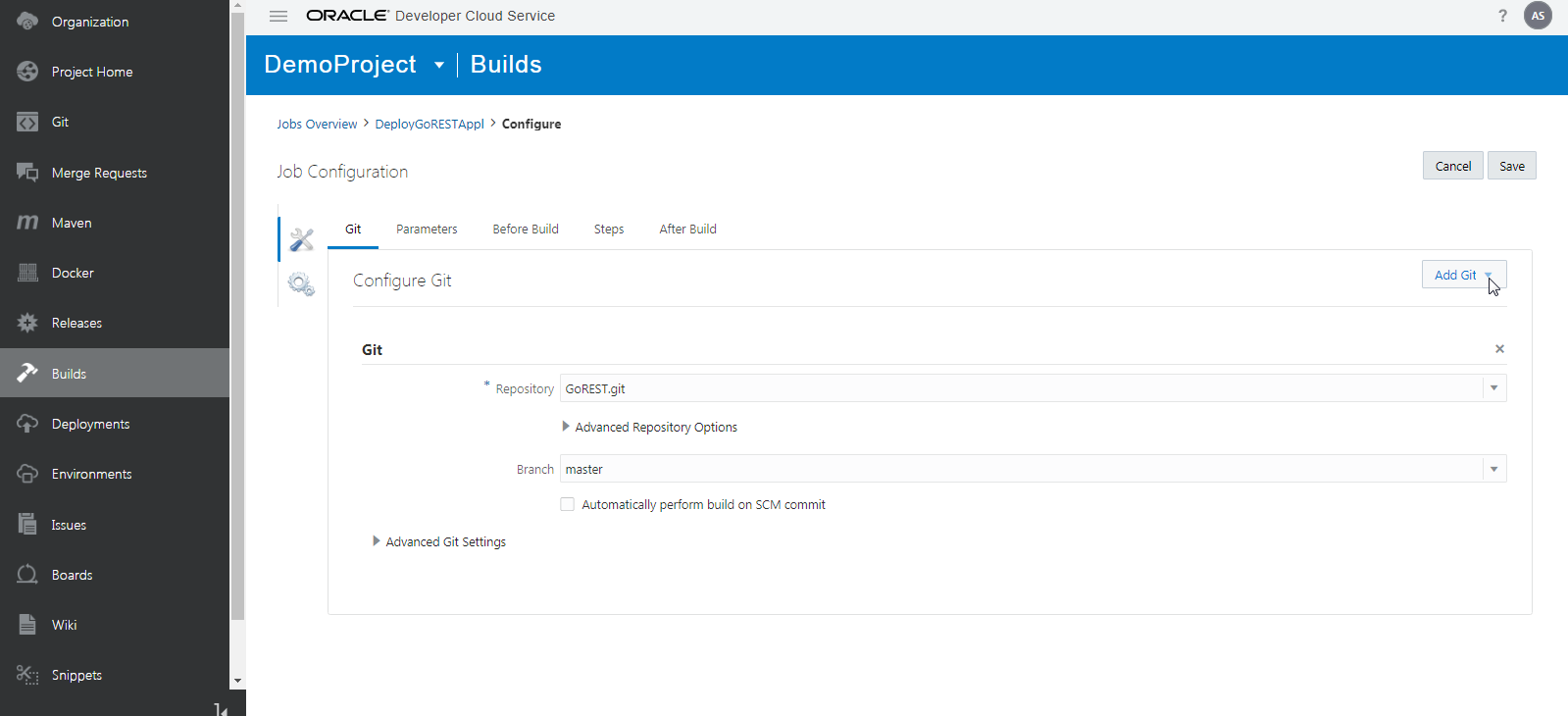This screenshot has height=716, width=1568.
Task: Switch to the Steps tab
Action: tap(609, 230)
